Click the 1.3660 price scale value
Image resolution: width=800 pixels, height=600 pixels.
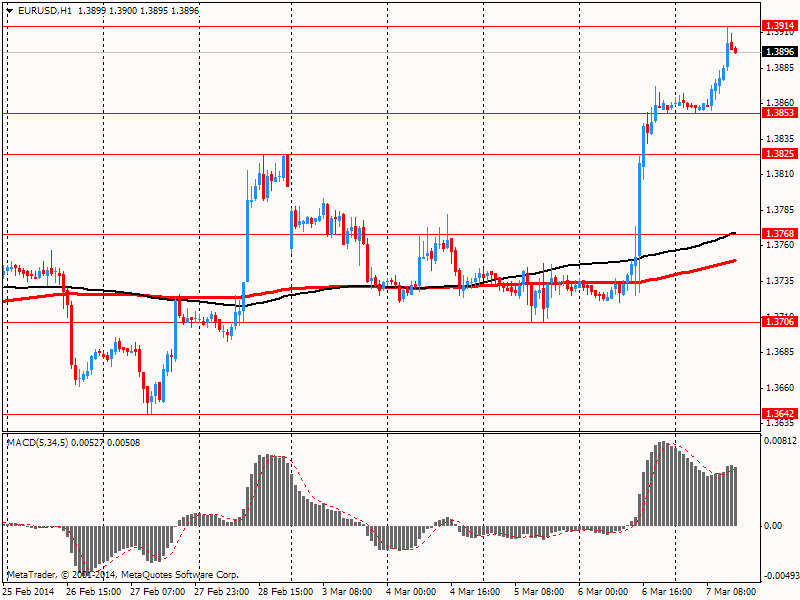click(781, 387)
